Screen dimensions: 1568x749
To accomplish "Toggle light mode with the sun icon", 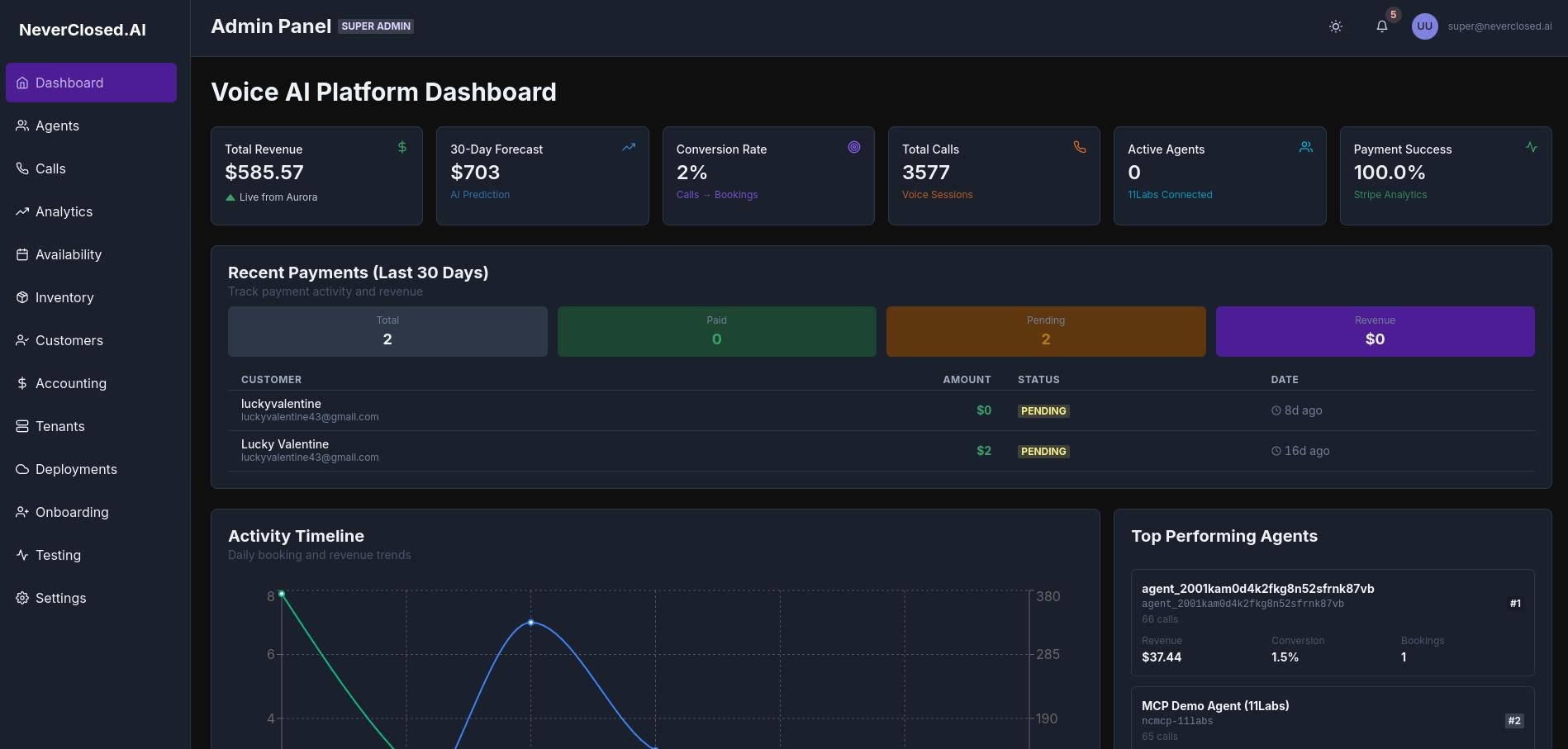I will (x=1336, y=26).
